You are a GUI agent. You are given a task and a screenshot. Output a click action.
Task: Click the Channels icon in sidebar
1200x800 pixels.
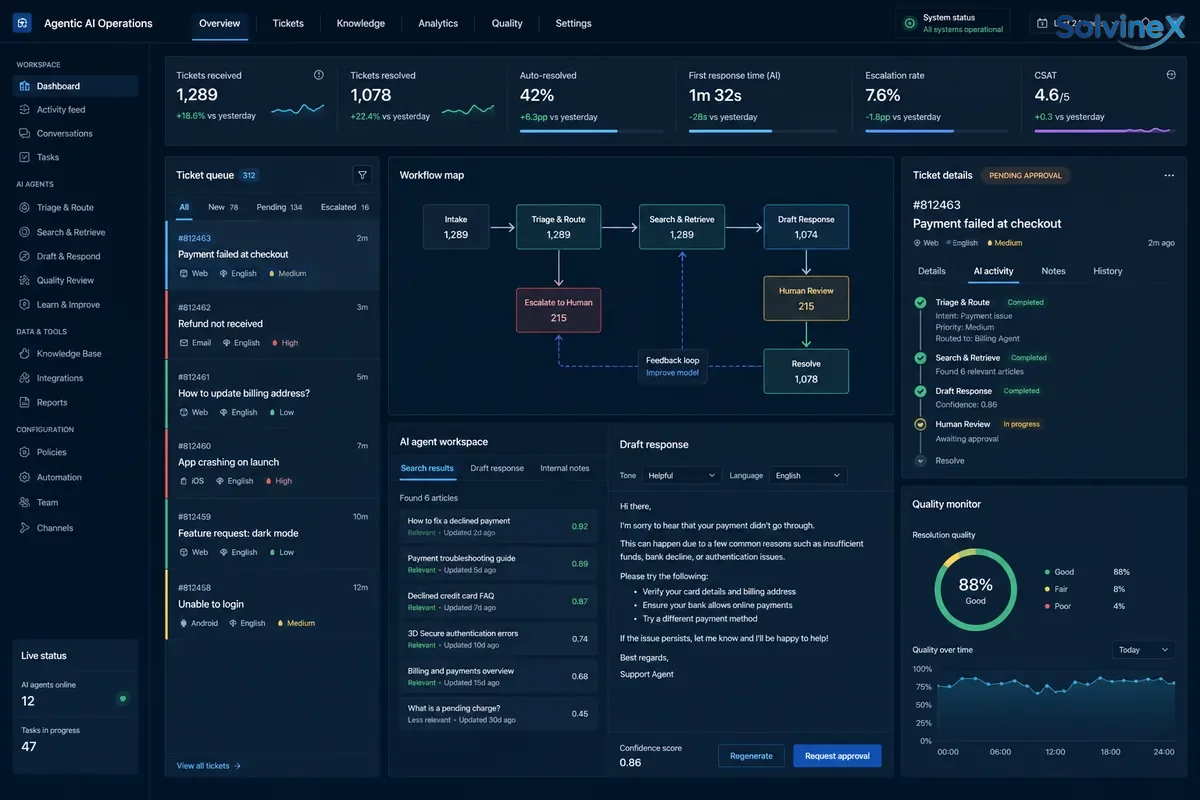coord(25,528)
